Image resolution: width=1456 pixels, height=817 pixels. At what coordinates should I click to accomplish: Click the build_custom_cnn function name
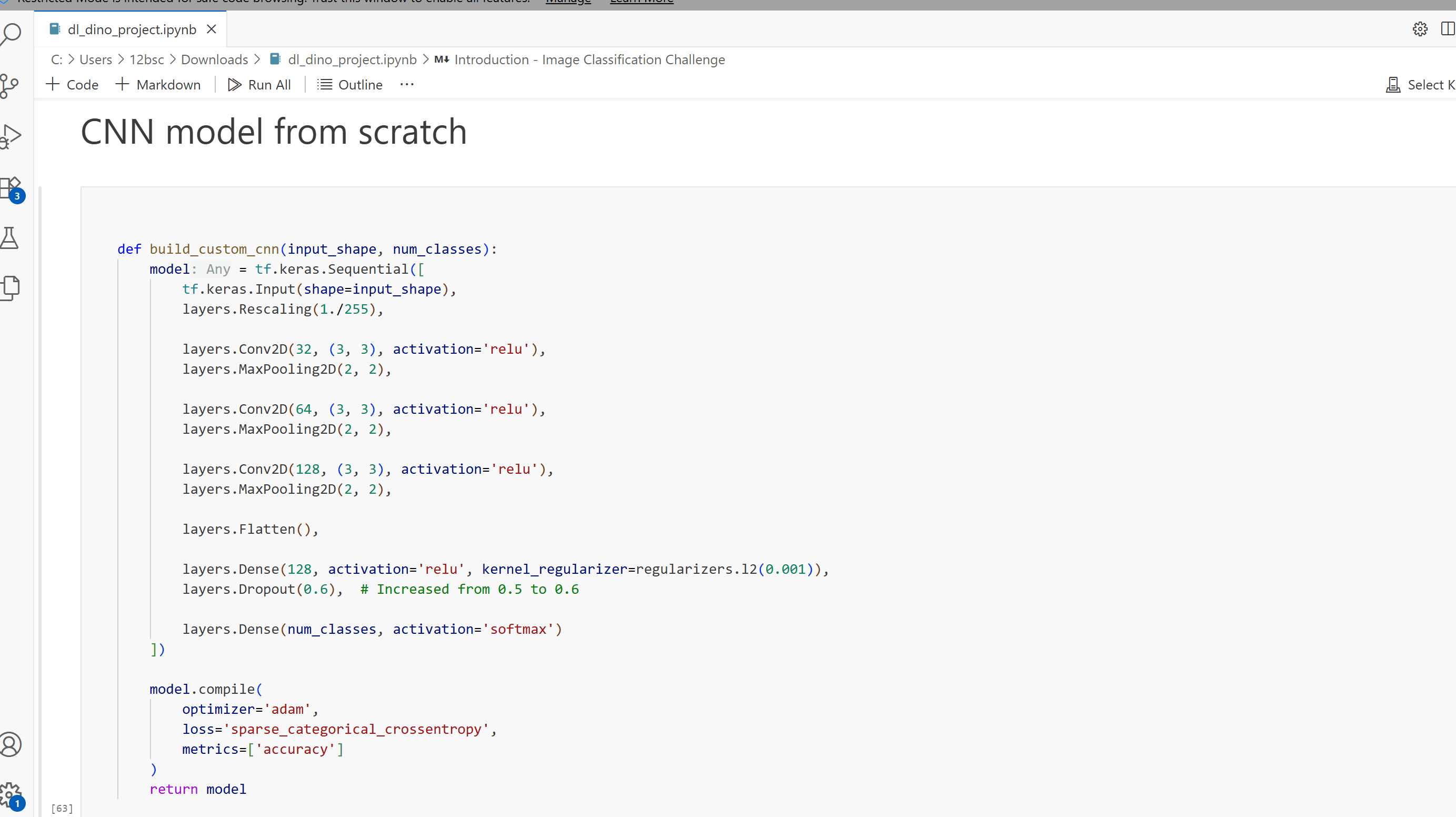click(214, 250)
